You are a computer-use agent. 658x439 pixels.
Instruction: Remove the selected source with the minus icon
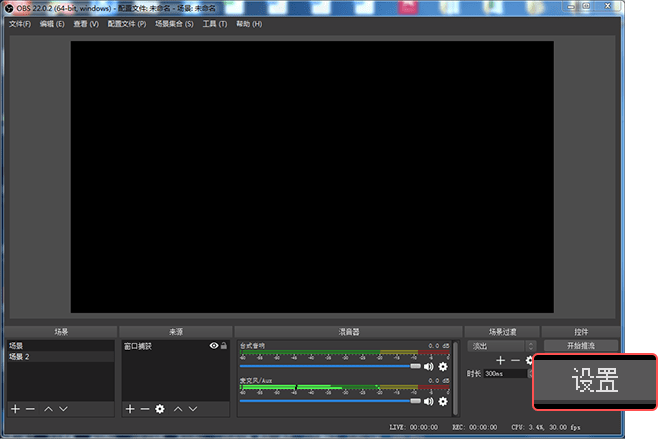click(x=145, y=409)
